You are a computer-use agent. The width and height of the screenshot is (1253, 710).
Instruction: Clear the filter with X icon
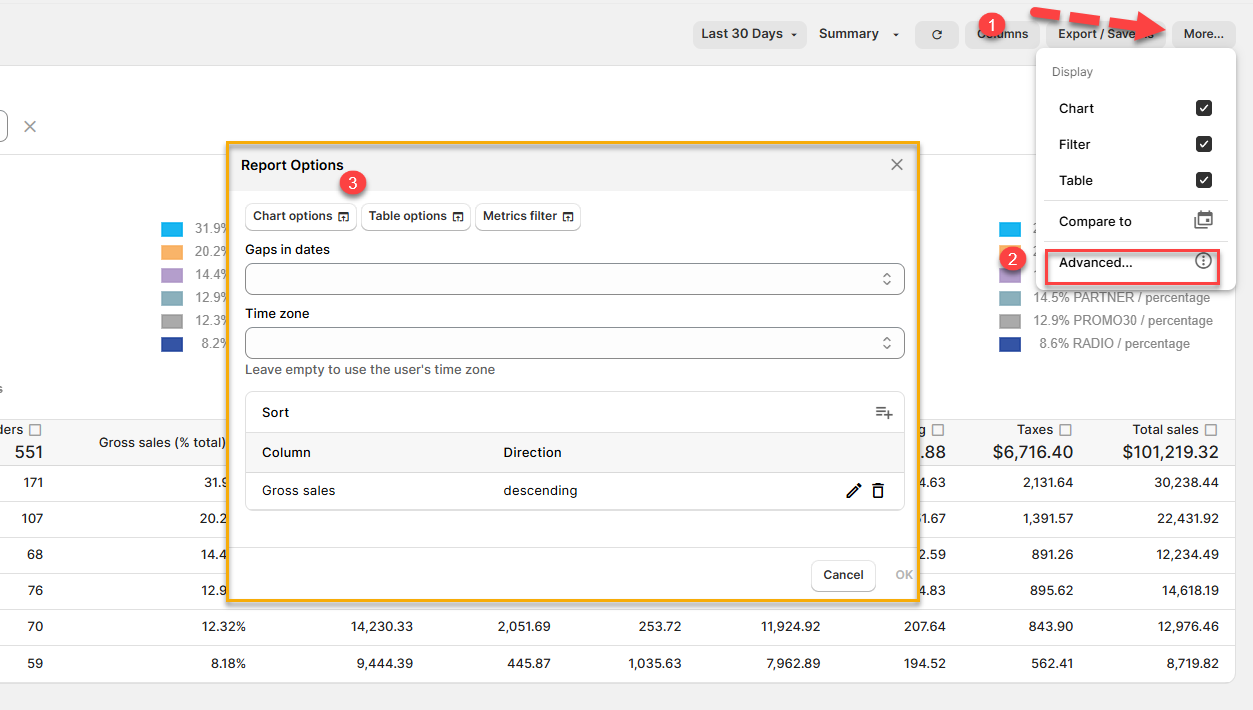[x=30, y=127]
